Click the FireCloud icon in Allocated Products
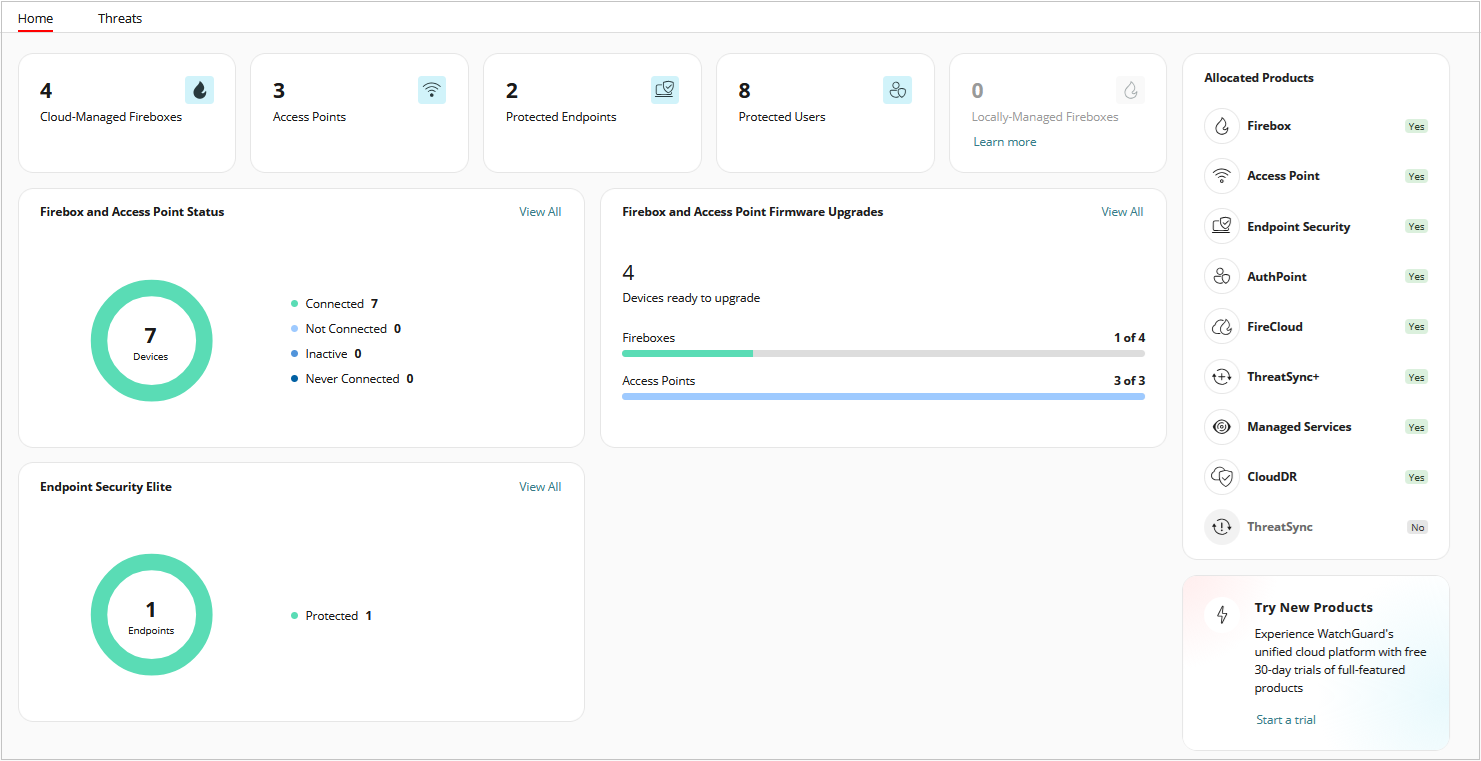The image size is (1481, 761). point(1222,326)
